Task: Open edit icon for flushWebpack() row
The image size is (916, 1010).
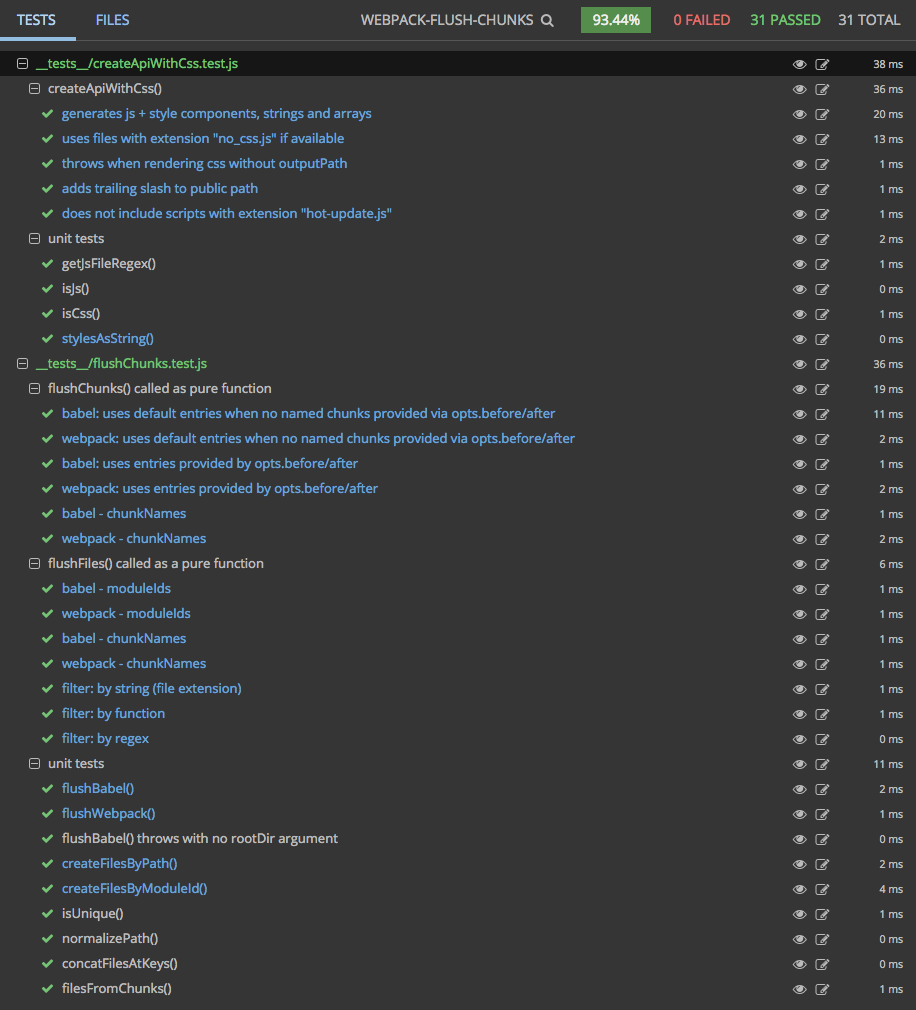Action: pyautogui.click(x=822, y=814)
